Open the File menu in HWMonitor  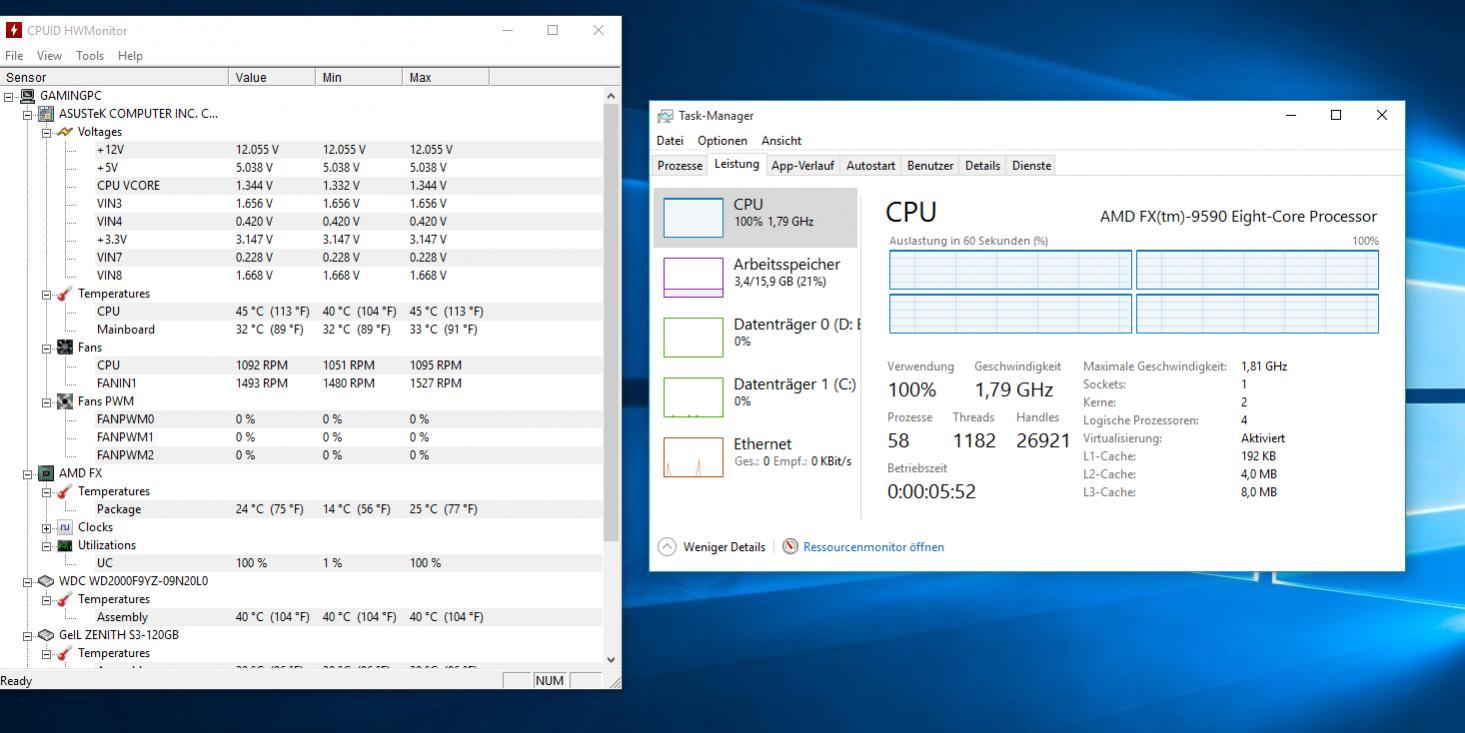click(x=14, y=56)
